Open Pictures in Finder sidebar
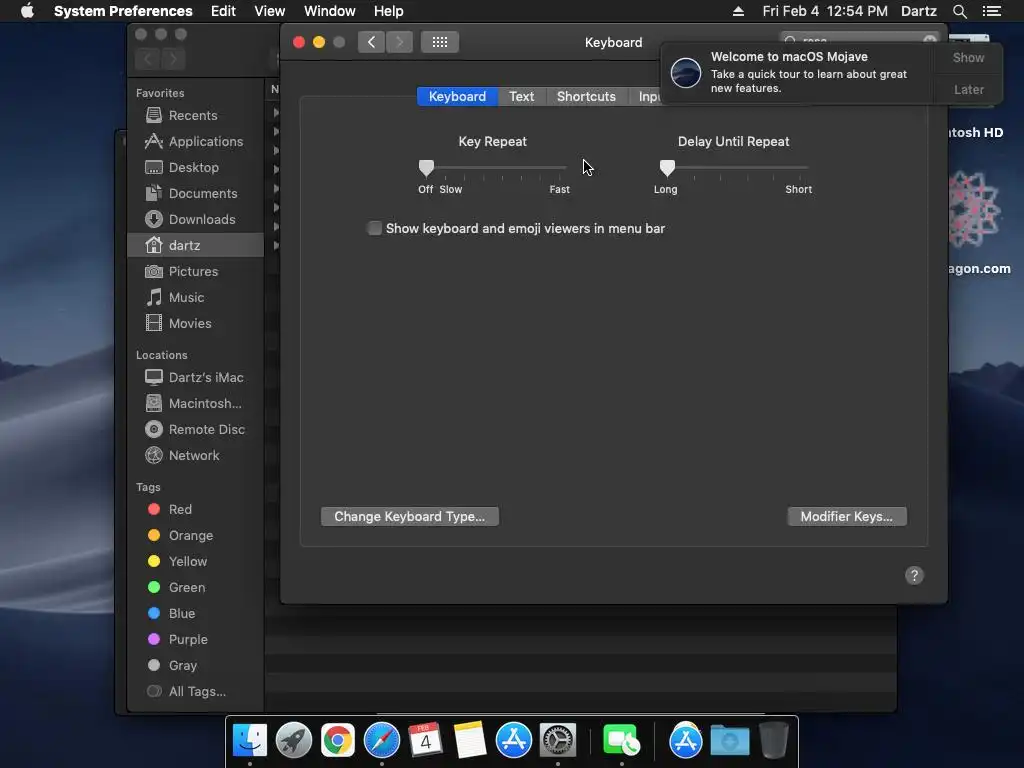This screenshot has width=1024, height=768. click(x=193, y=272)
